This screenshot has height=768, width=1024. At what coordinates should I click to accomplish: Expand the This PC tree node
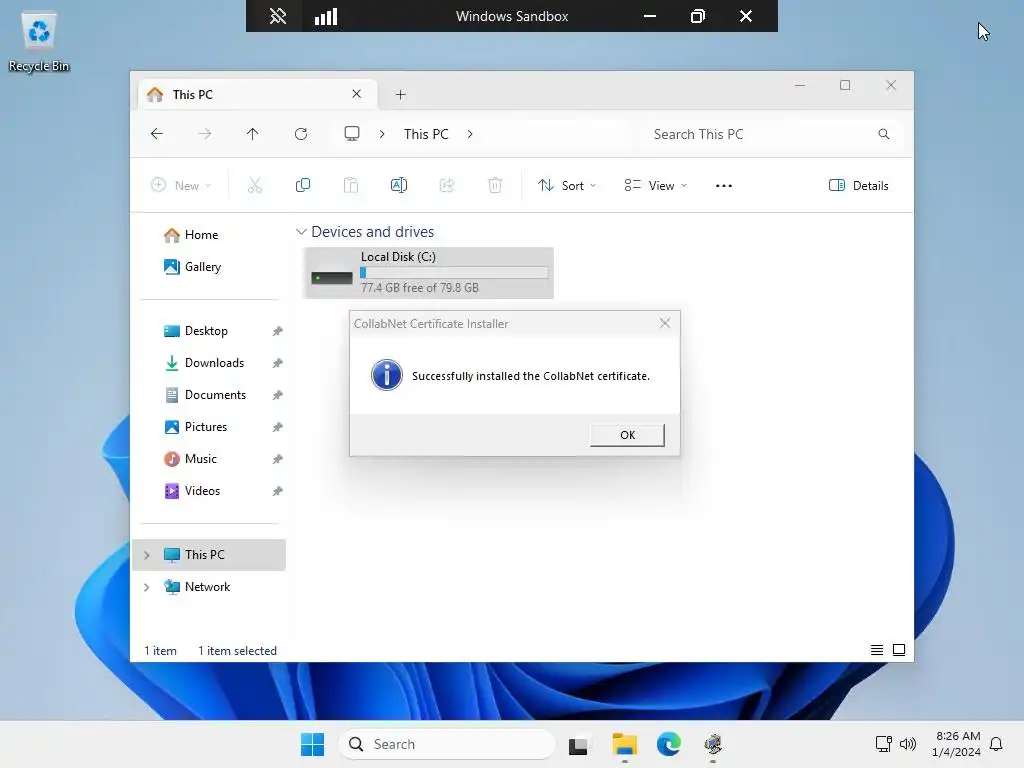pyautogui.click(x=147, y=555)
